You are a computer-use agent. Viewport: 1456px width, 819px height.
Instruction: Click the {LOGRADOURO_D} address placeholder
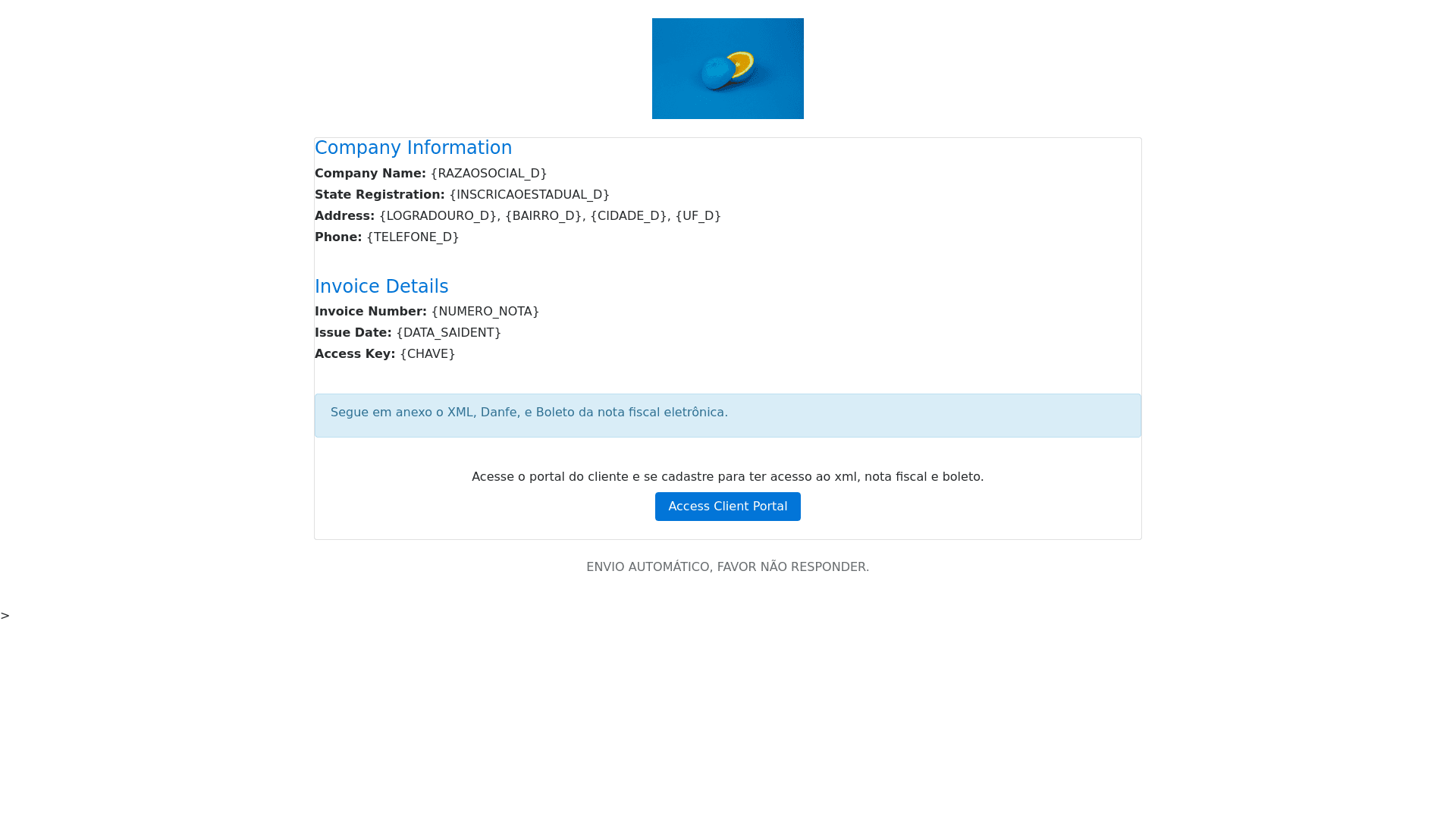point(438,216)
